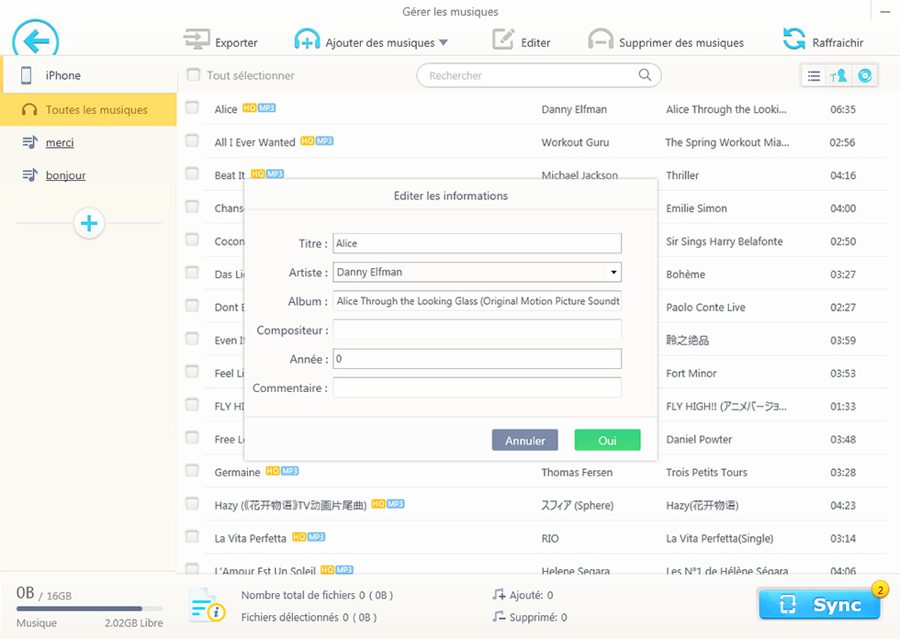This screenshot has width=900, height=639.
Task: Open the merci playlist
Action: pos(60,143)
